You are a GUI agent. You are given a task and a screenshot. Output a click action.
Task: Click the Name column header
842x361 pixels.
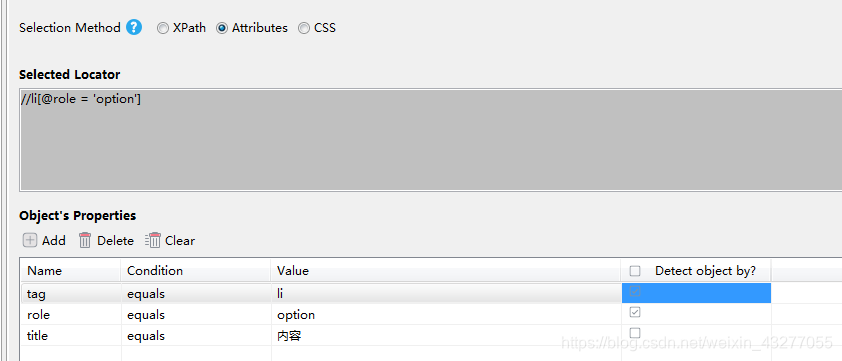tap(71, 271)
